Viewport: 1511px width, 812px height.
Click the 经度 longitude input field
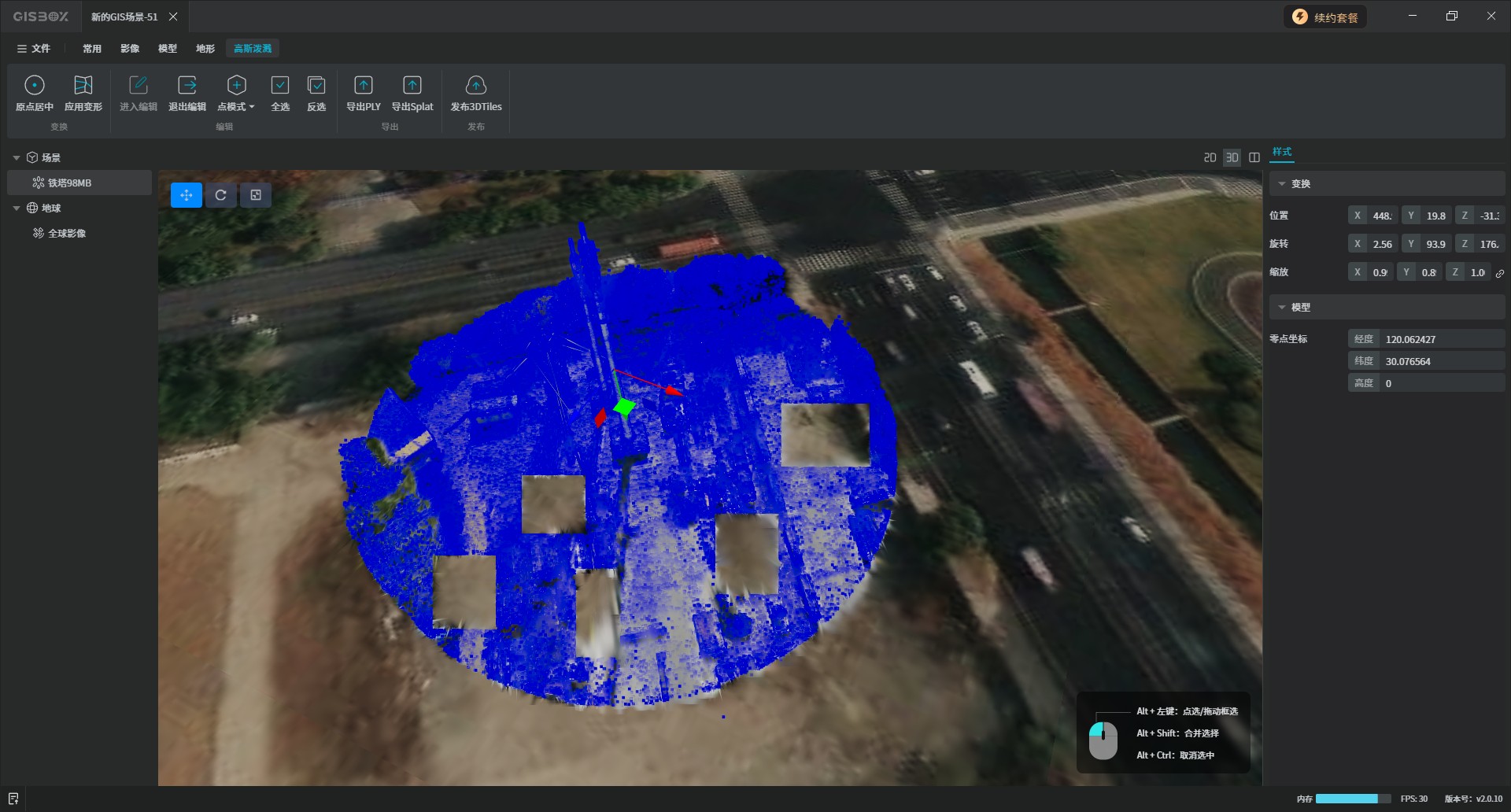(1442, 339)
